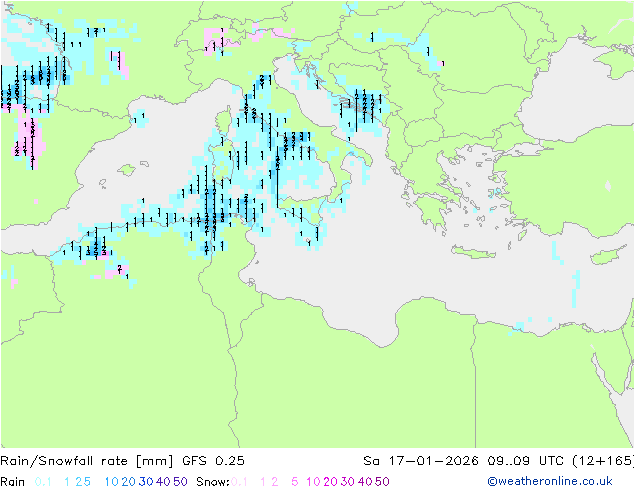This screenshot has height=490, width=634.
Task: Select the rain legend value 50
Action: (180, 482)
